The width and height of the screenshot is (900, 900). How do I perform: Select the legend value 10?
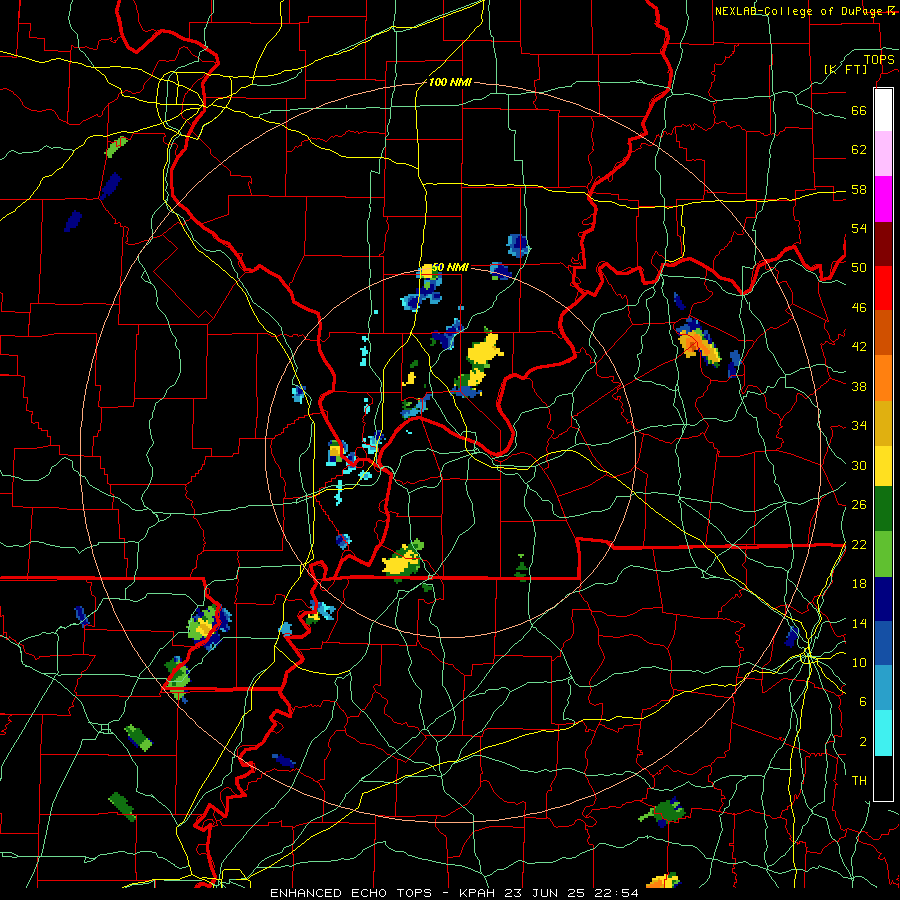859,663
